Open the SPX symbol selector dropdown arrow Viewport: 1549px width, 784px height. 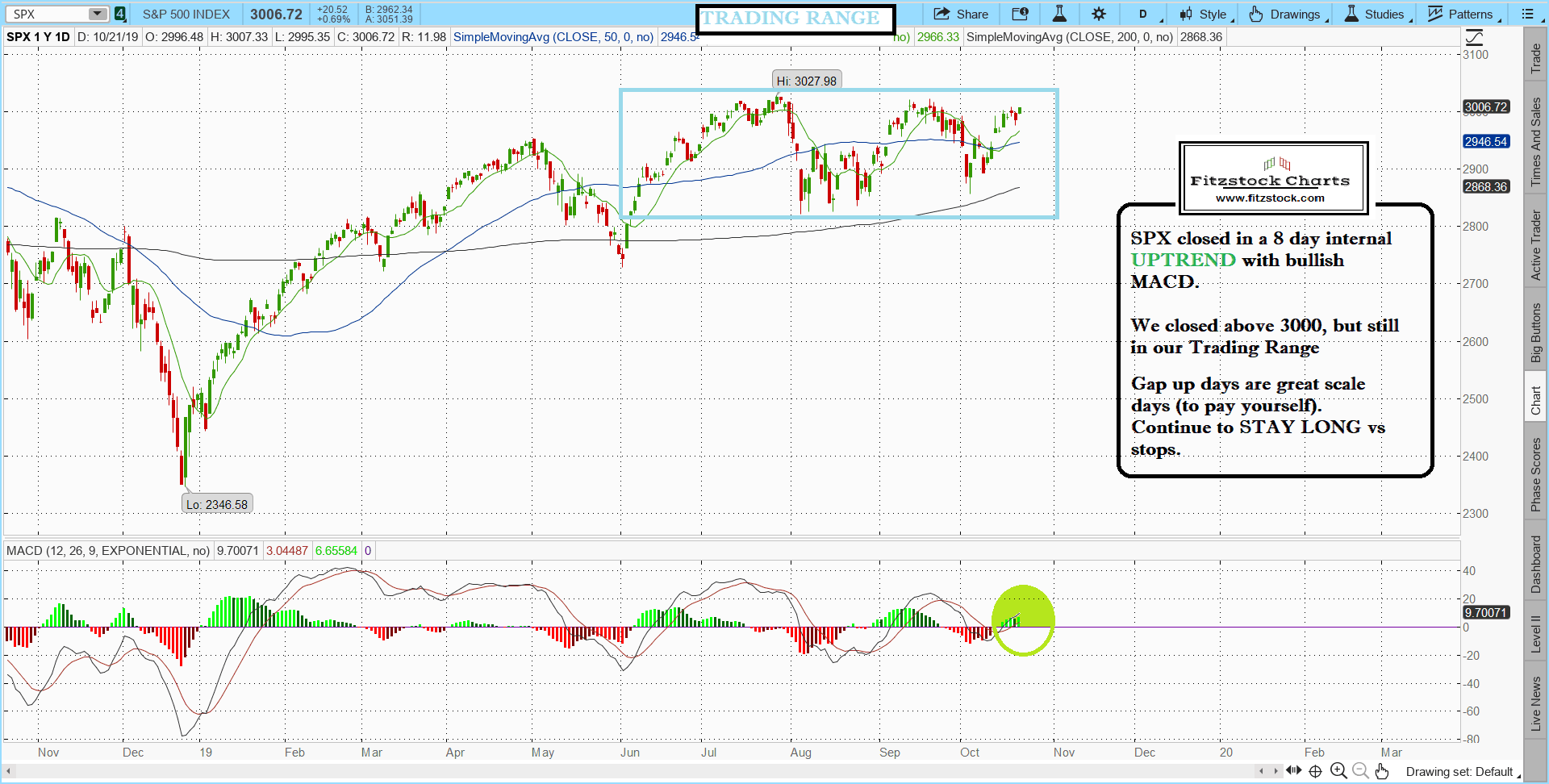[x=97, y=15]
